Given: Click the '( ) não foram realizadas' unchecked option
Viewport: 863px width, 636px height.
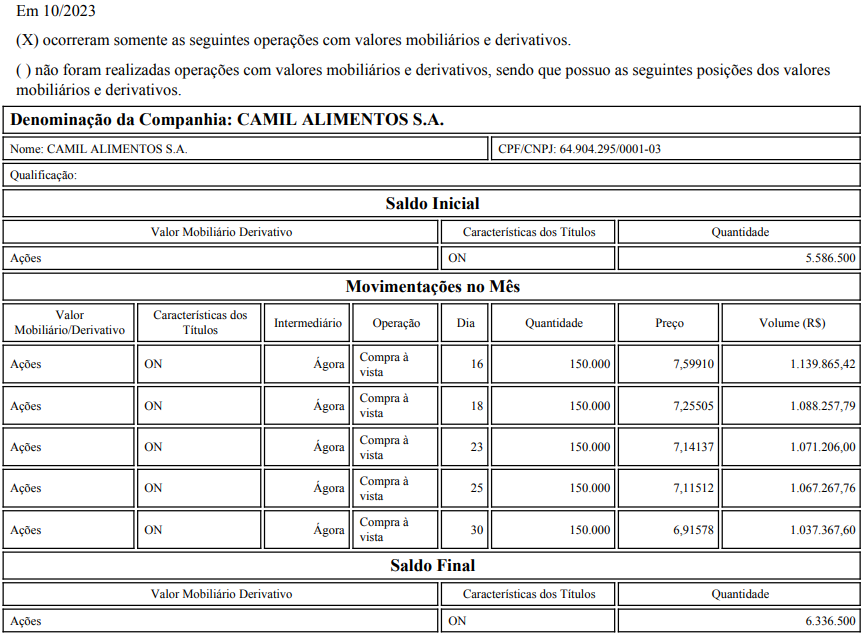Looking at the screenshot, I should pyautogui.click(x=423, y=80).
